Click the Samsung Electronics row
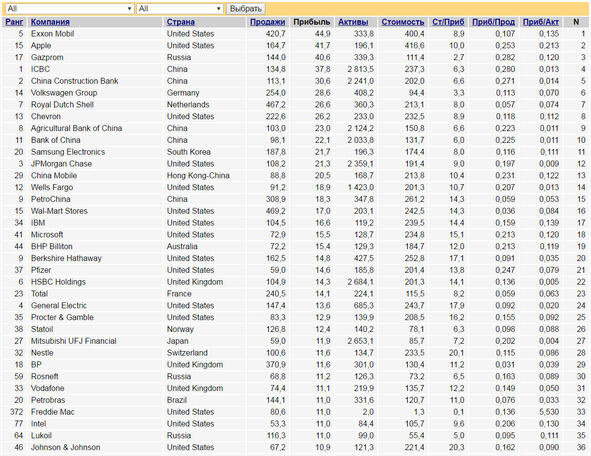591x456 pixels. pos(296,152)
